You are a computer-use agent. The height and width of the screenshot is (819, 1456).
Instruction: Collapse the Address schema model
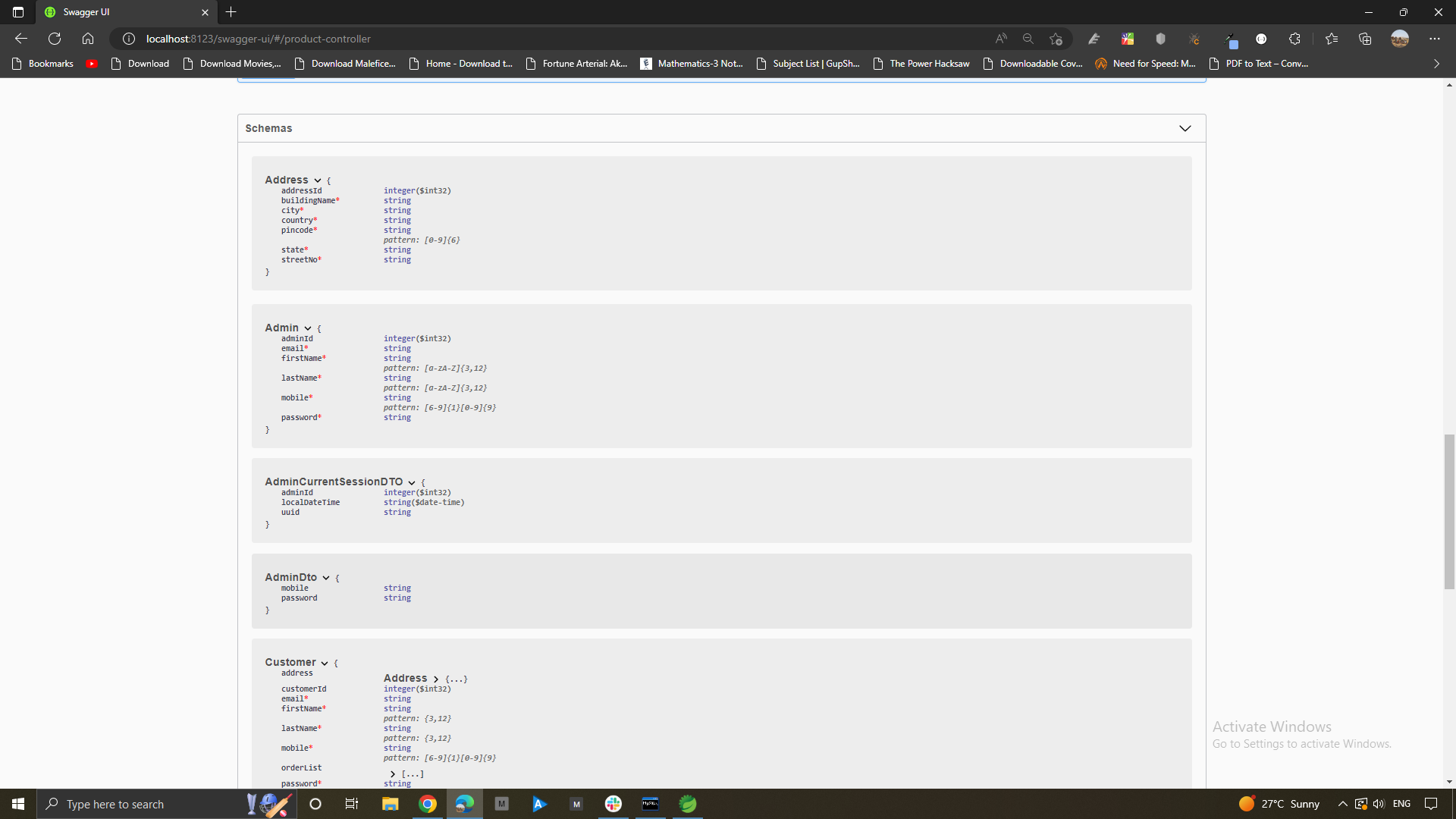(317, 180)
